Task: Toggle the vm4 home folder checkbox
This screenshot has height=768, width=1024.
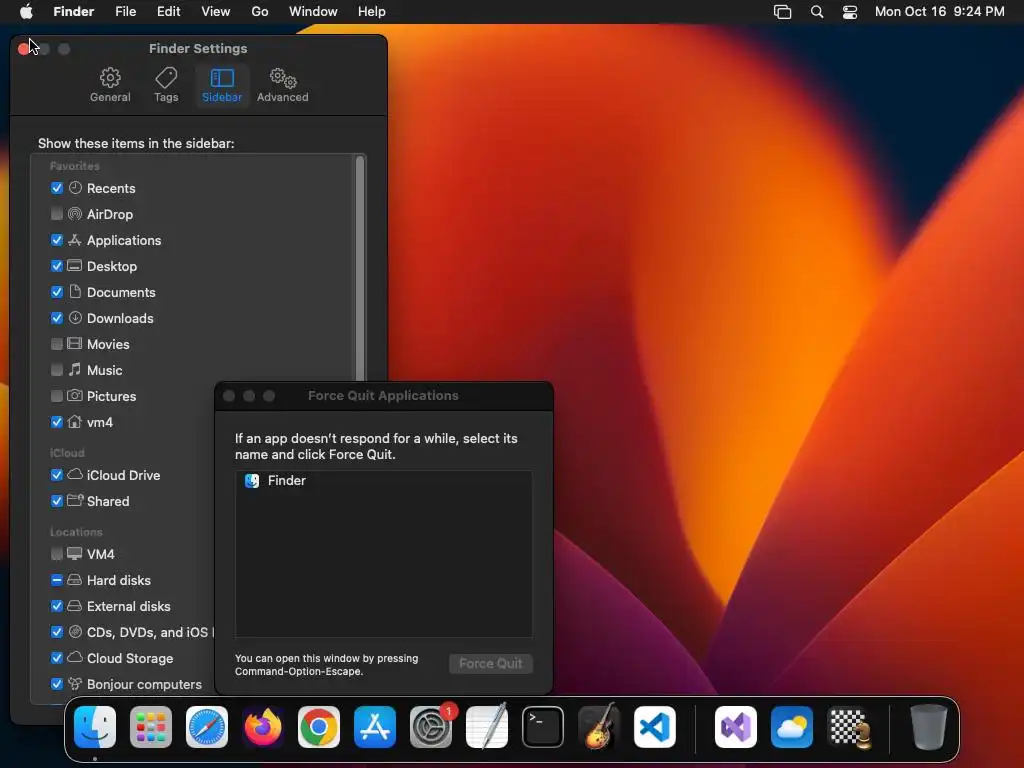Action: [x=57, y=422]
